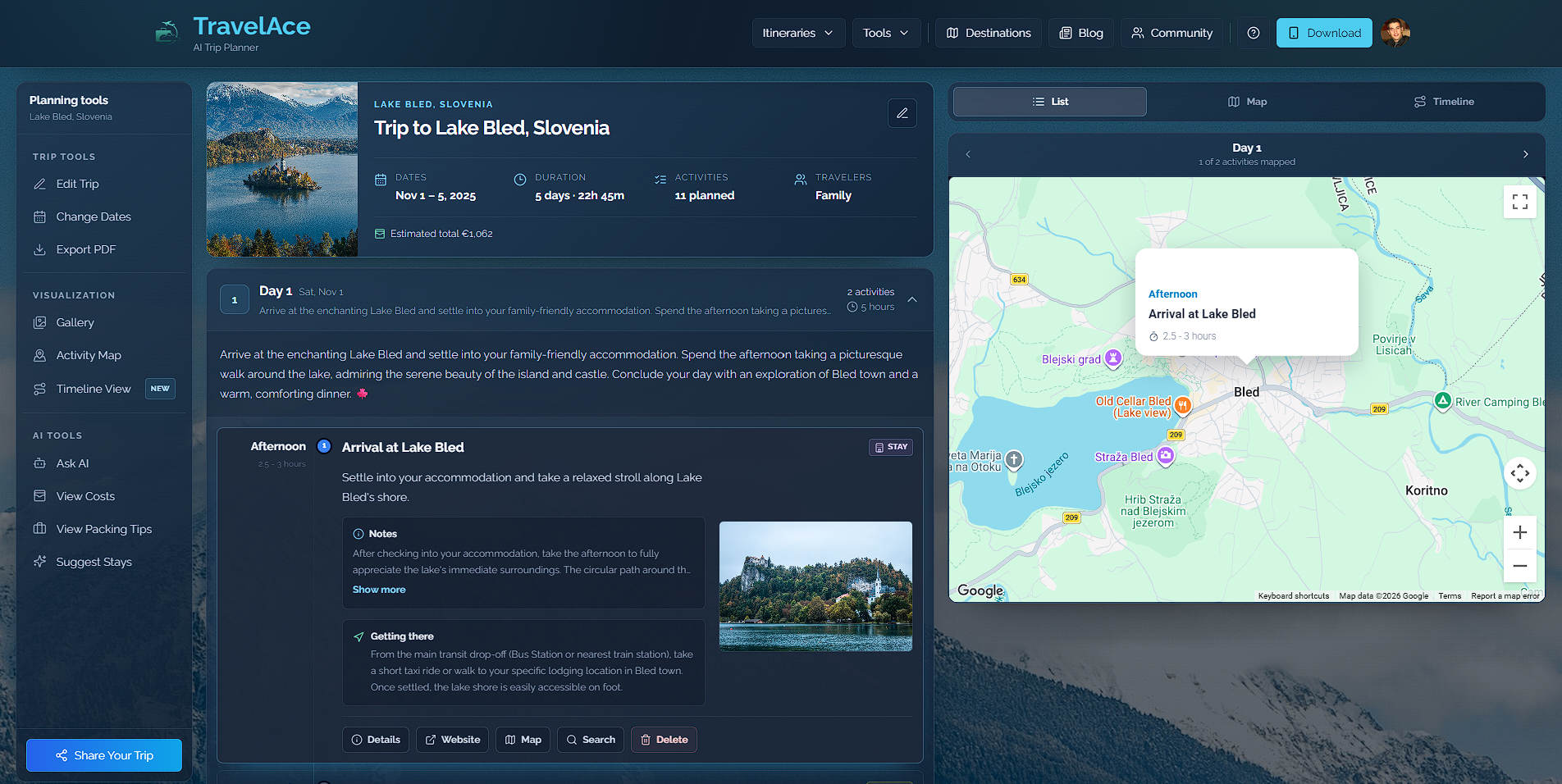Screen dimensions: 1562x784
Task: Click the "Estimated total €1,062" text
Action: 441,234
